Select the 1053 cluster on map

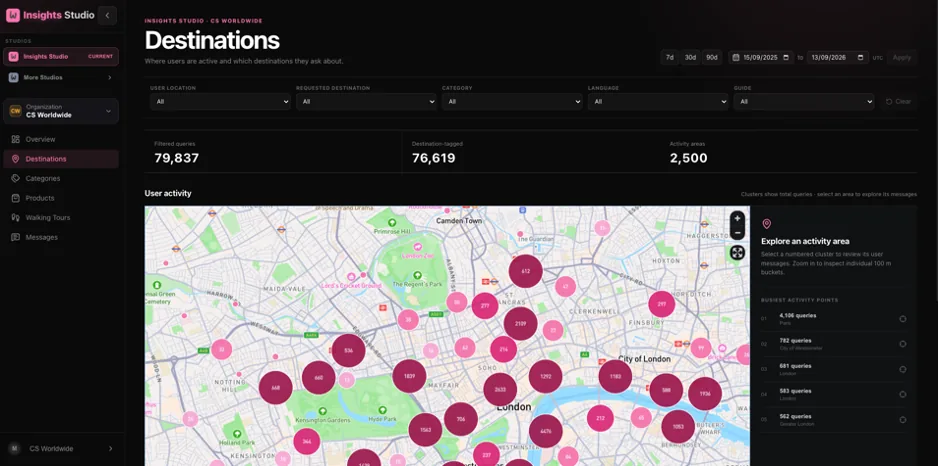pos(678,427)
